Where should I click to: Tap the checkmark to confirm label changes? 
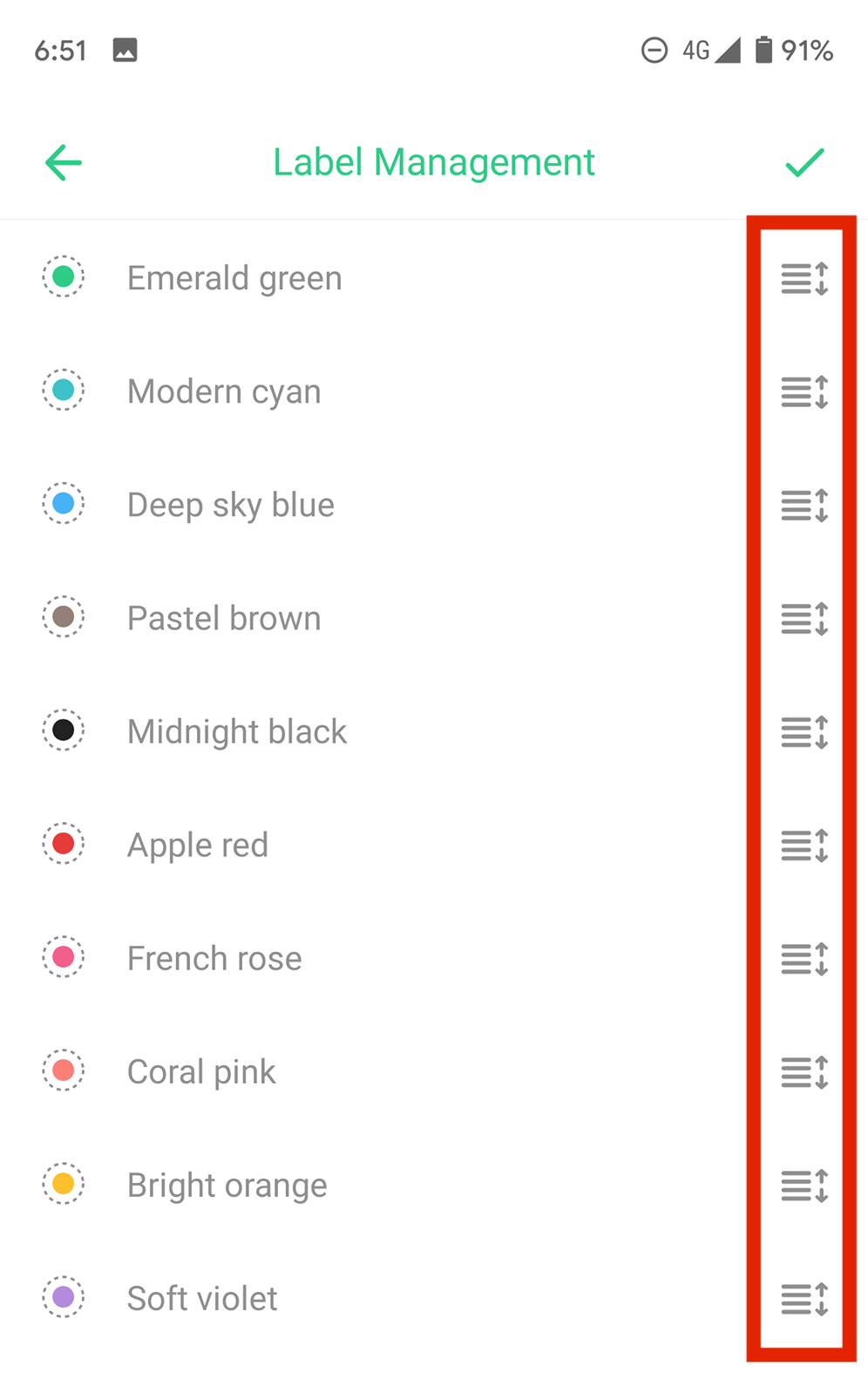coord(804,162)
